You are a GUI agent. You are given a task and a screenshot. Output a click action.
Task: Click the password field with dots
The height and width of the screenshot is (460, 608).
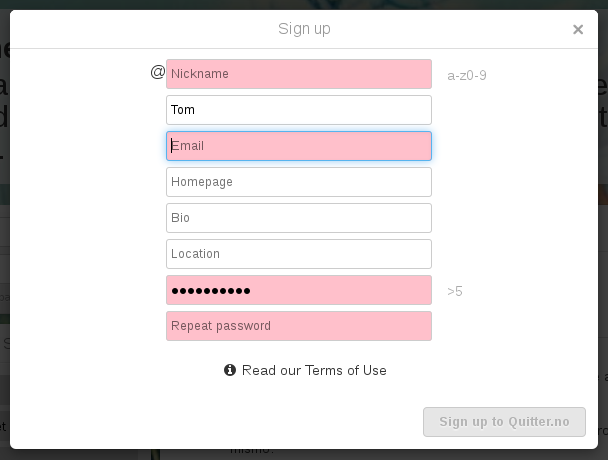pyautogui.click(x=299, y=290)
